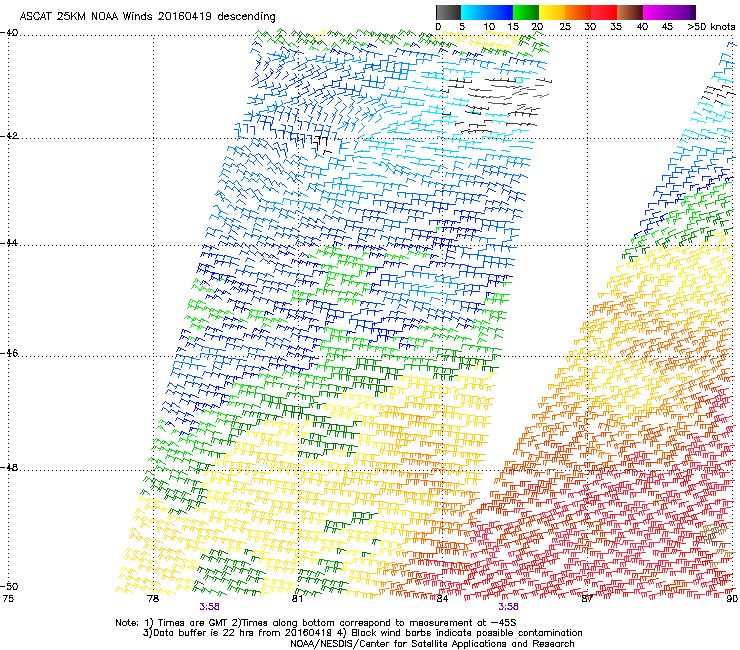Click the '81' longitude axis label
Screen dimensions: 740x650
297,599
